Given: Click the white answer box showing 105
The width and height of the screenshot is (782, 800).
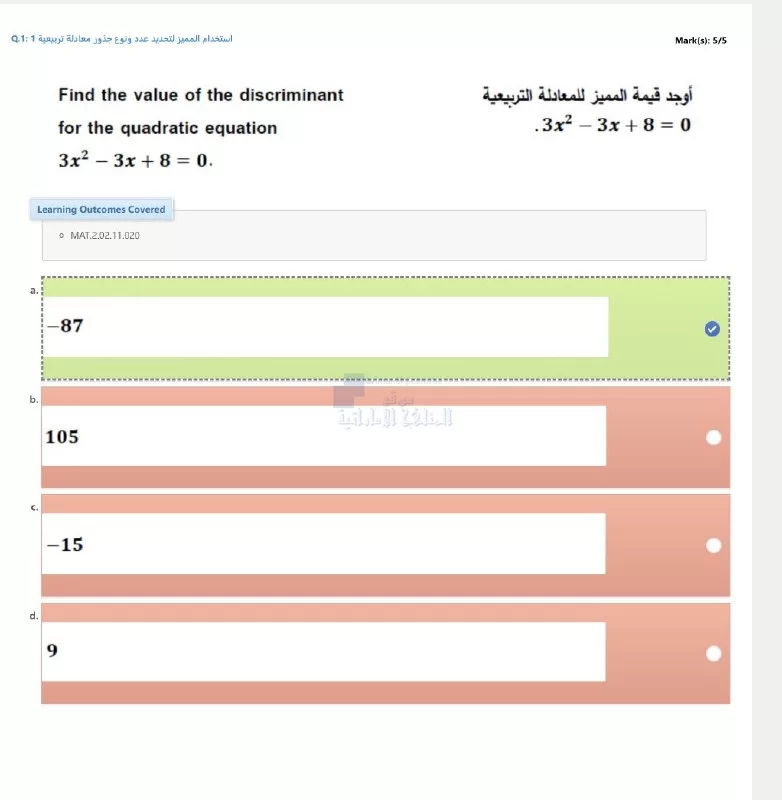Looking at the screenshot, I should click(x=324, y=436).
